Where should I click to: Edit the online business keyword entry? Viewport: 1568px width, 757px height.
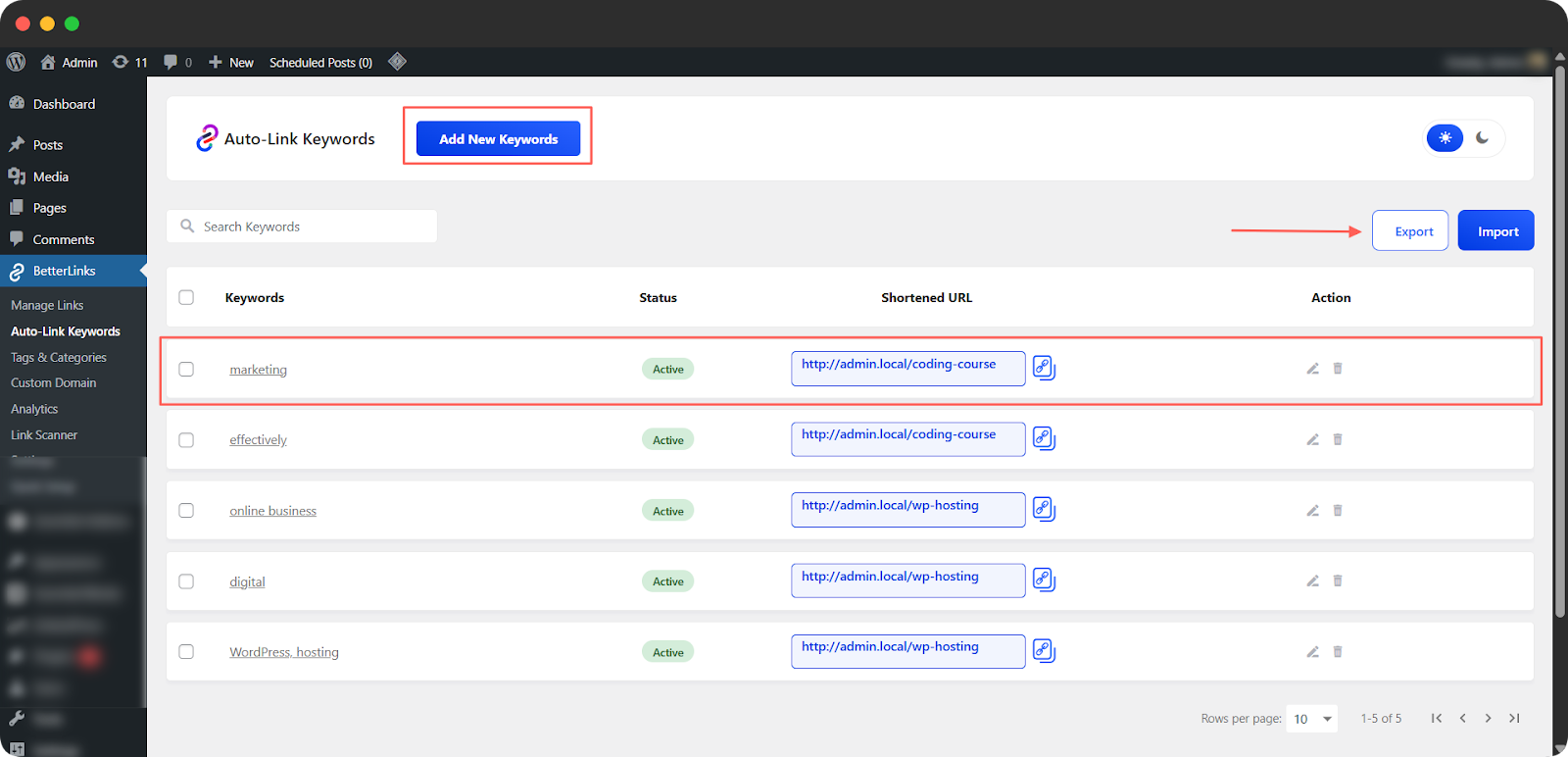pyautogui.click(x=1312, y=510)
